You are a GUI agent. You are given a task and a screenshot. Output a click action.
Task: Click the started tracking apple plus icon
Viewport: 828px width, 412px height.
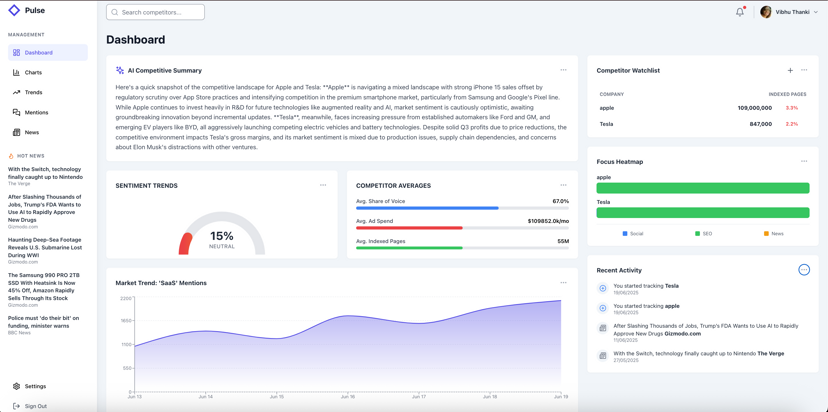click(603, 308)
